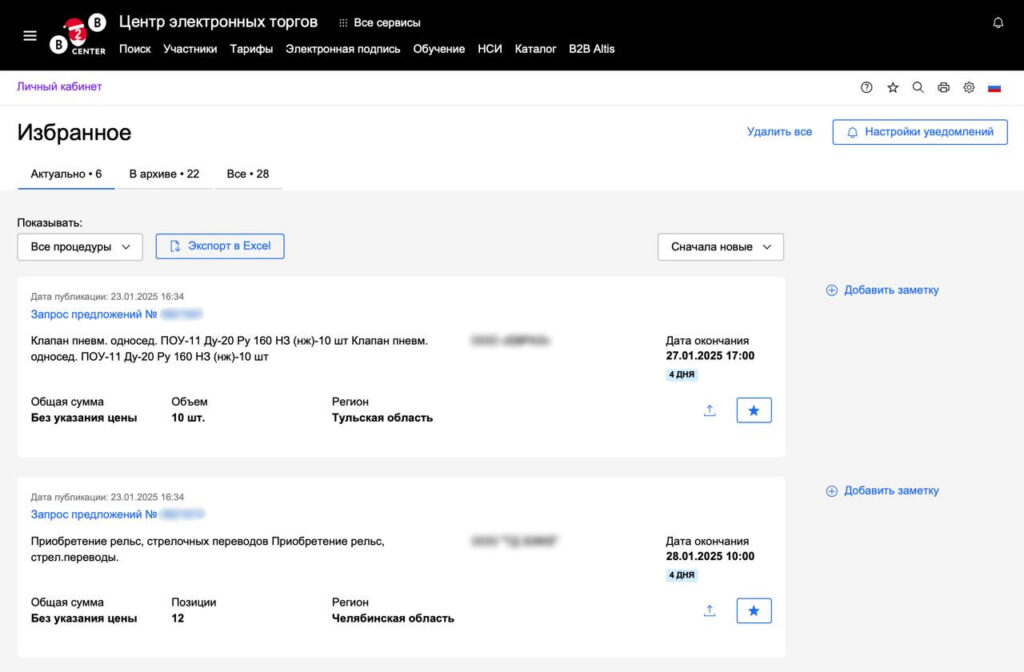Click the favorites star icon in toolbar

(892, 88)
